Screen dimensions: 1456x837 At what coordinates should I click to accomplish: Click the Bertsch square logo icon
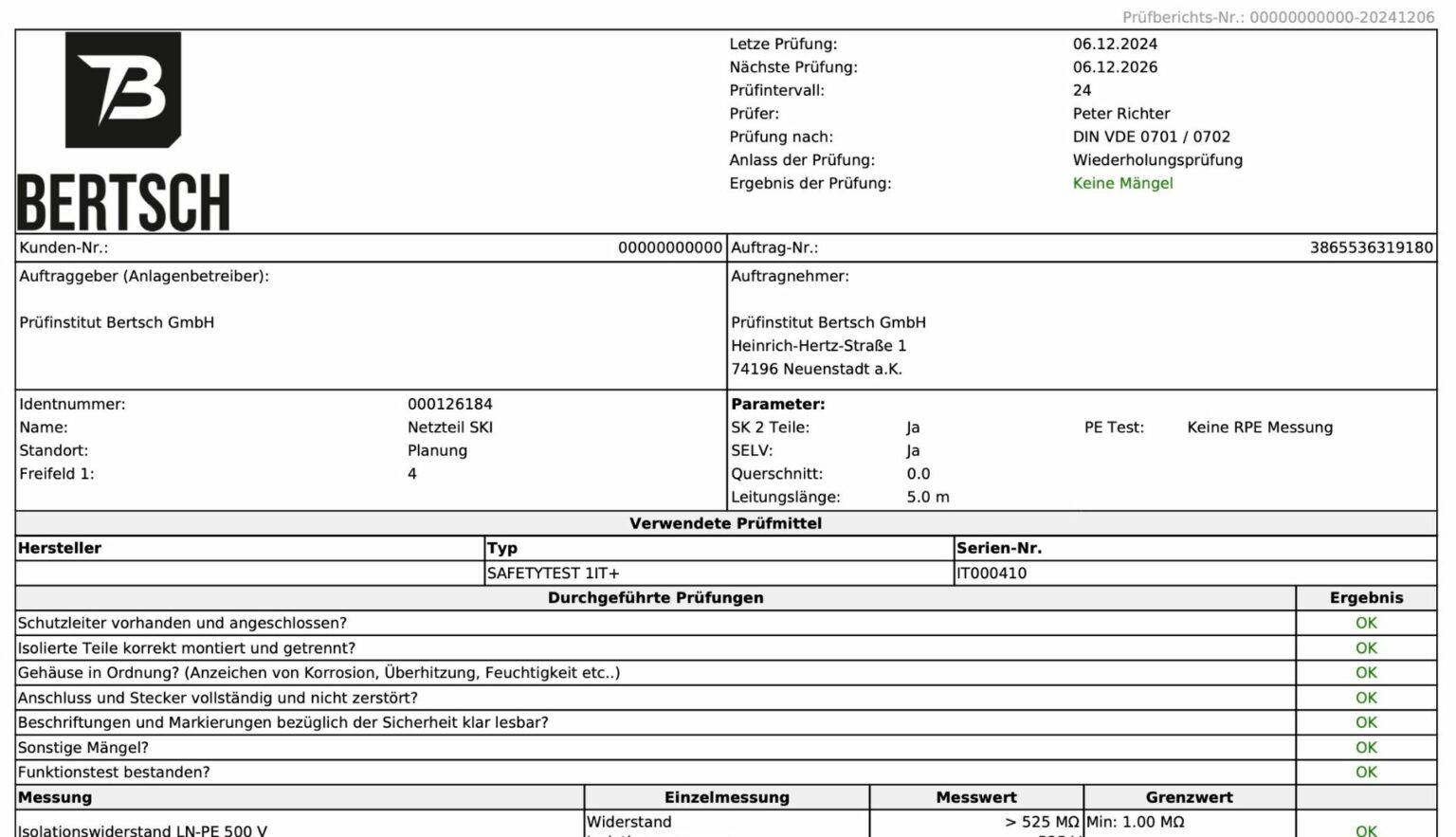122,90
